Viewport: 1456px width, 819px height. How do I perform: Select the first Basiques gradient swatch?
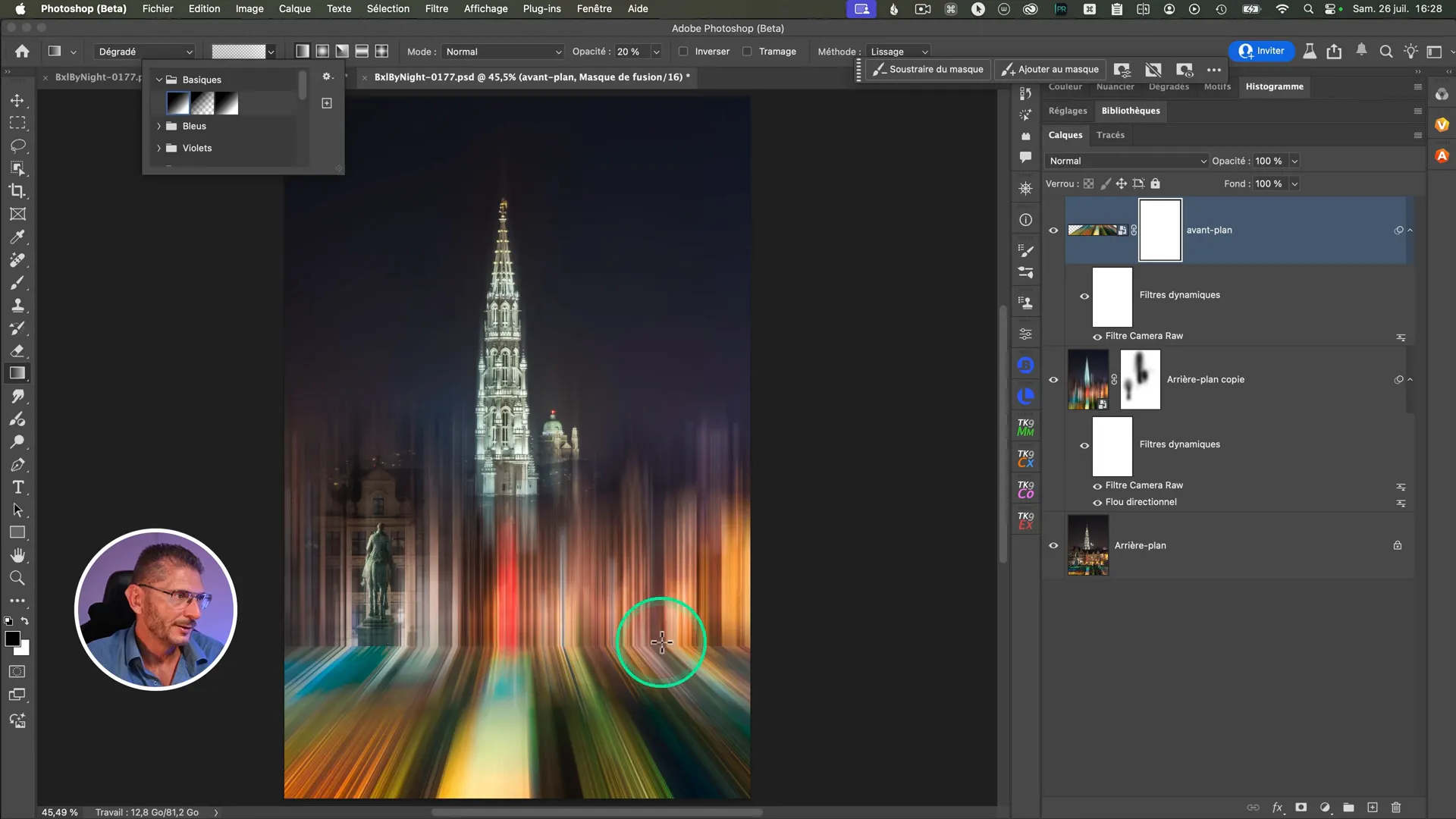[178, 103]
